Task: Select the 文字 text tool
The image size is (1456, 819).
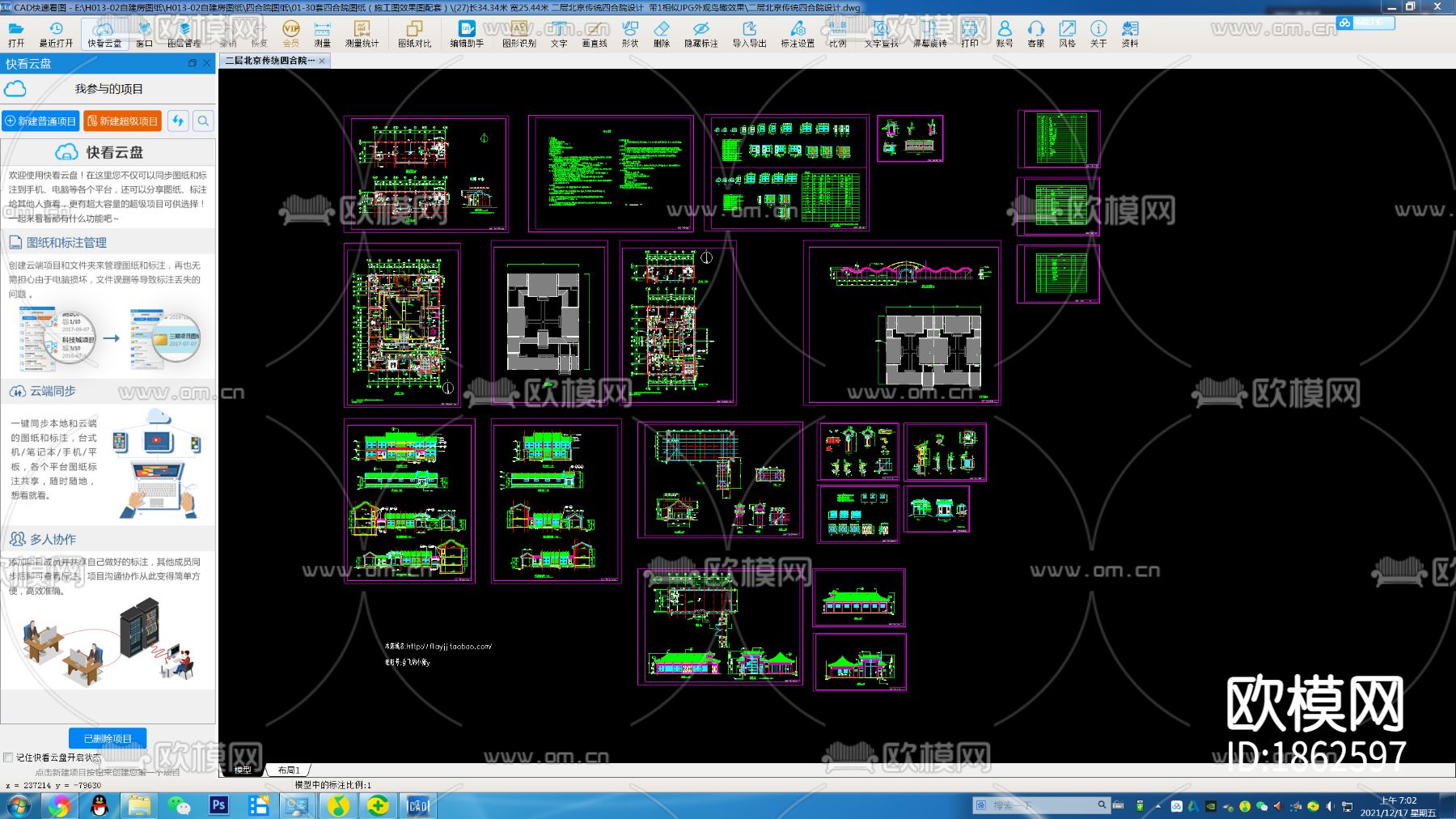Action: pos(559,34)
